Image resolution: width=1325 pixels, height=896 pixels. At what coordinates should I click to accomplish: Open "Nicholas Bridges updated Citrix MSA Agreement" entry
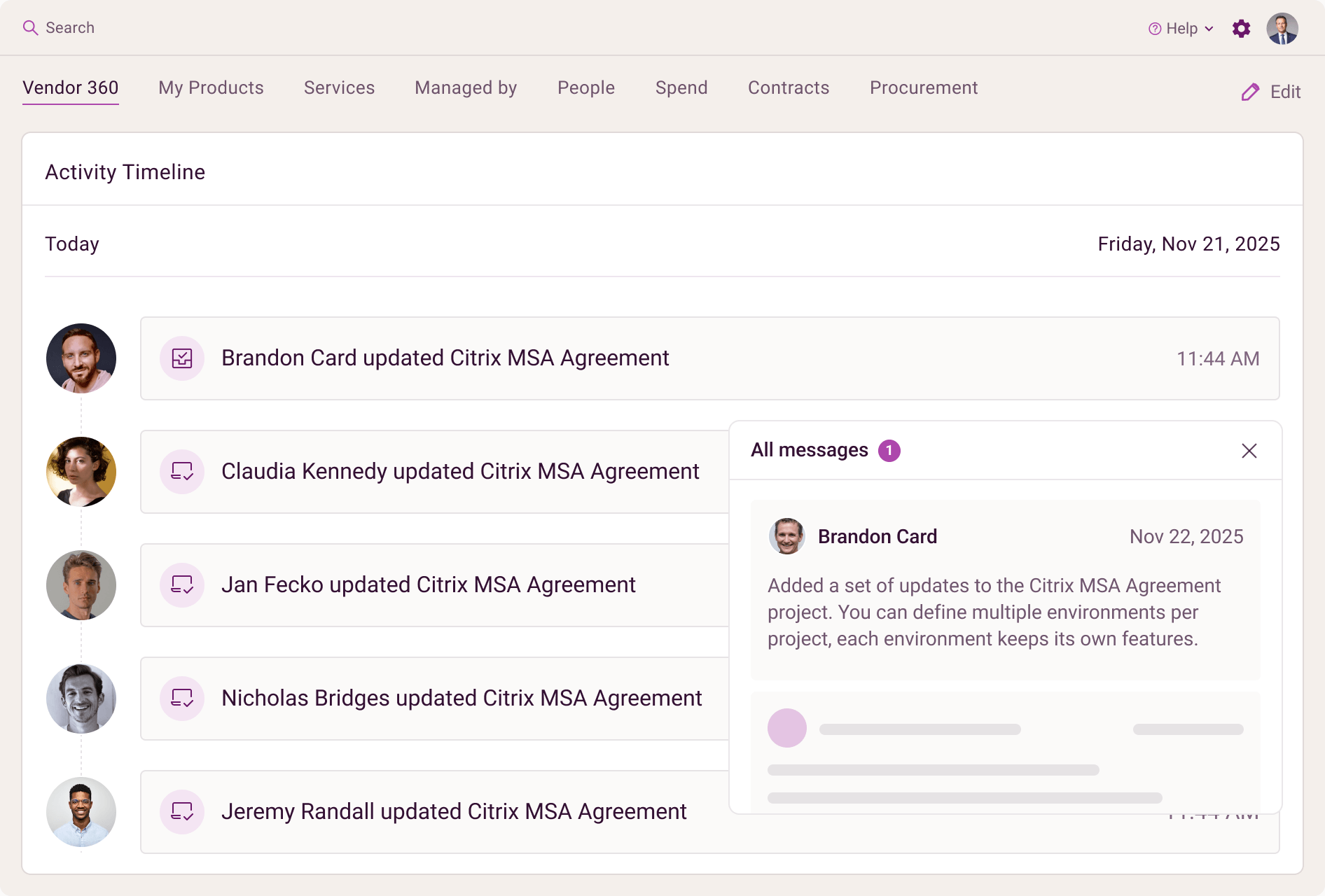[435, 699]
